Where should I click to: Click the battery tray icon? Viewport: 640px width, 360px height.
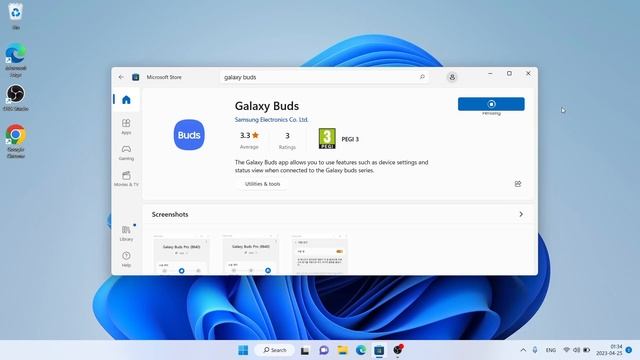coord(587,350)
